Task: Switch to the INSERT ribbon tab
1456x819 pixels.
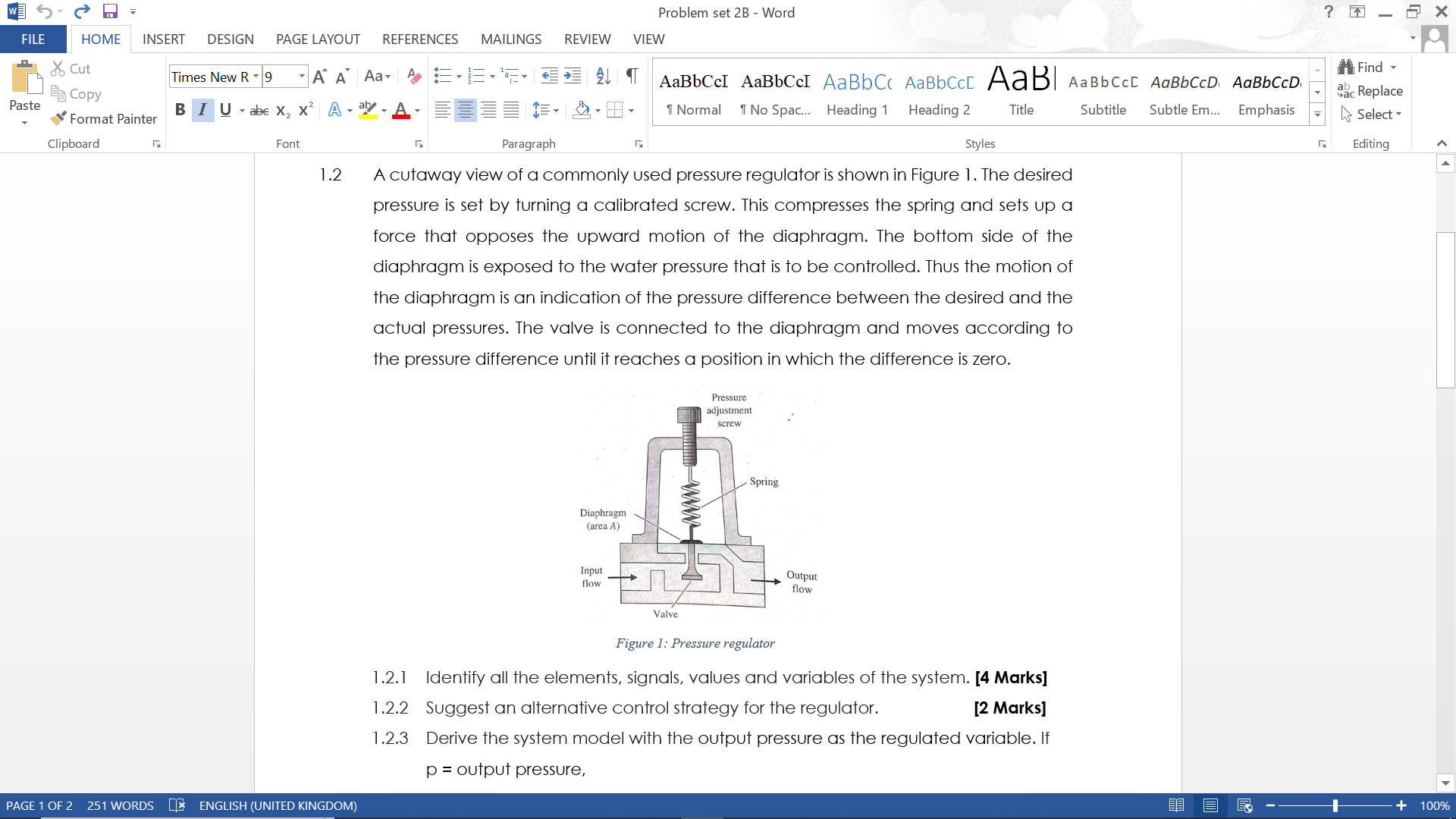Action: 164,39
